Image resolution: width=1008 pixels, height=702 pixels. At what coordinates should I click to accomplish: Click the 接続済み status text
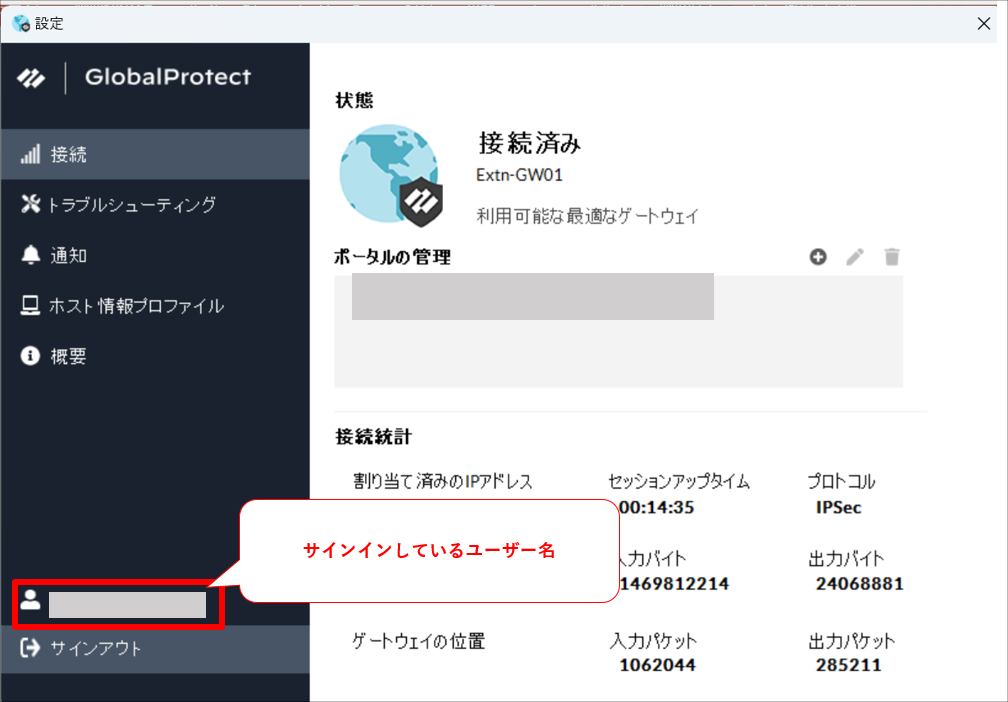point(530,143)
